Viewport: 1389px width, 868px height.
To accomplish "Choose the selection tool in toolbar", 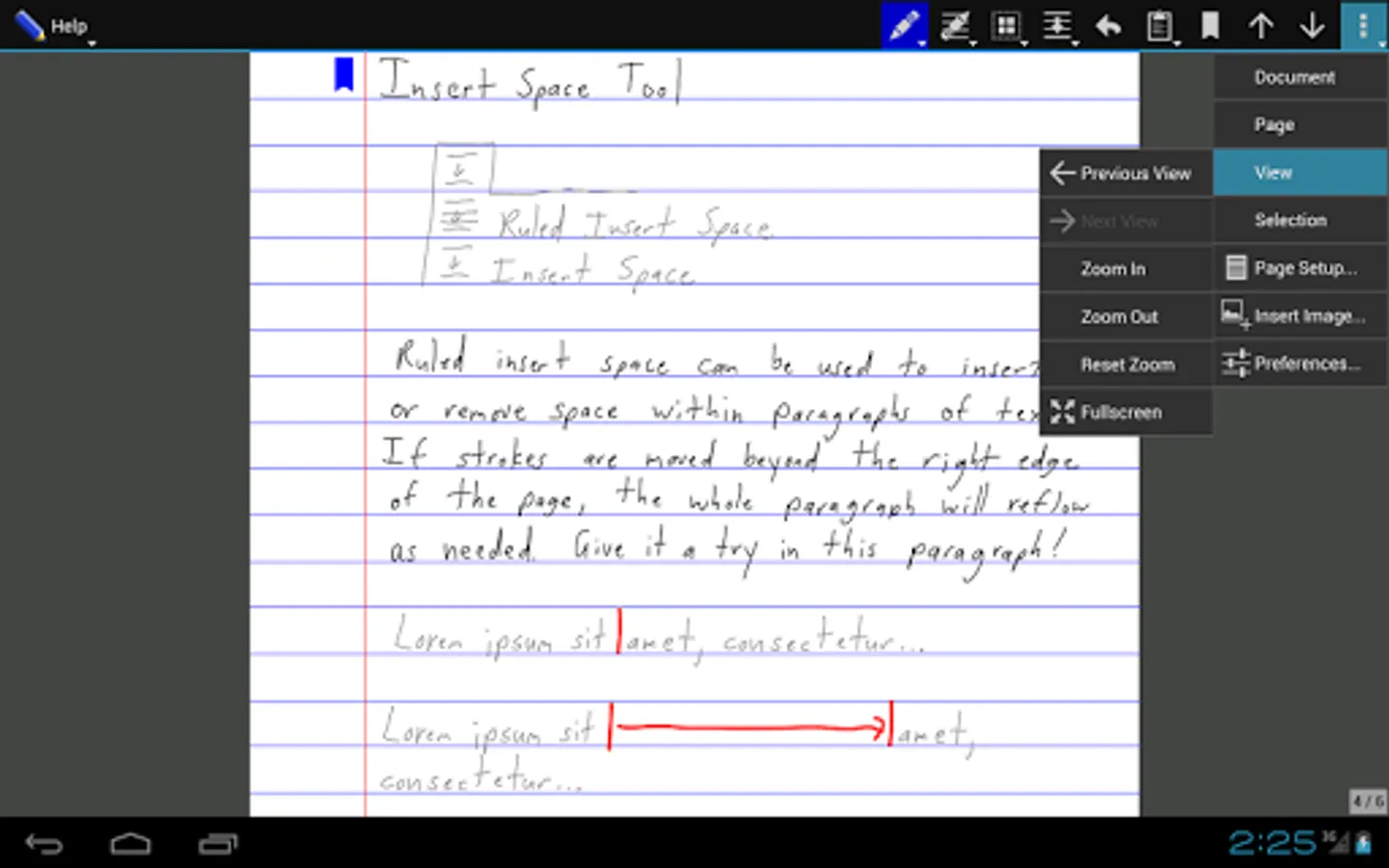I will point(1006,25).
